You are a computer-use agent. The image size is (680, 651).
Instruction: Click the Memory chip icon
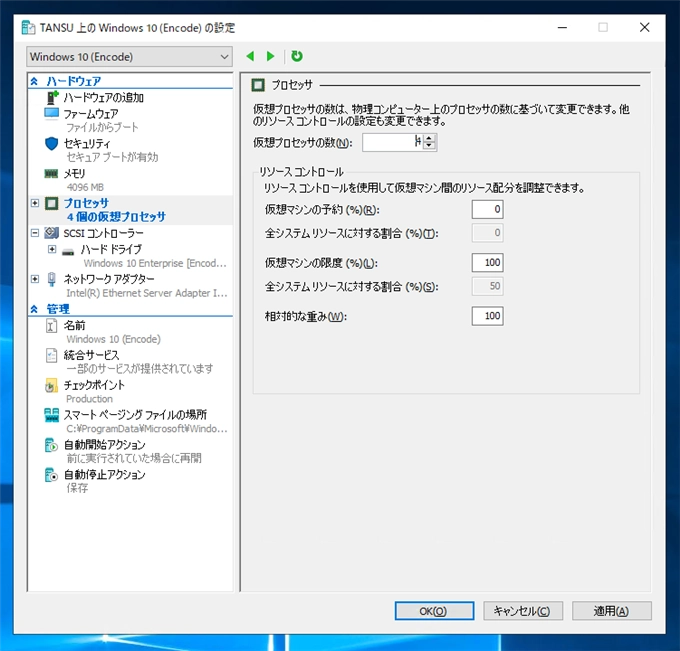pos(51,173)
